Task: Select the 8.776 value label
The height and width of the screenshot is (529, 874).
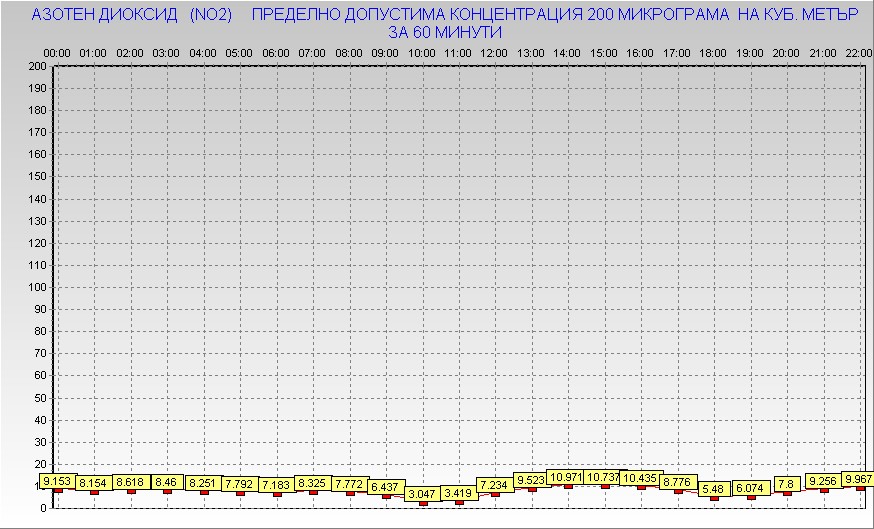Action: point(677,482)
